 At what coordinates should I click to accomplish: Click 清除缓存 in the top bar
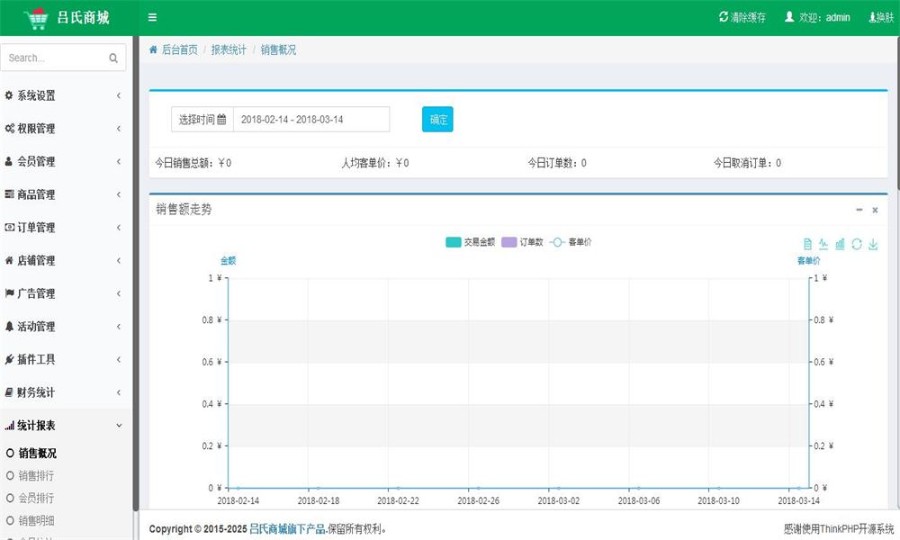pyautogui.click(x=746, y=17)
